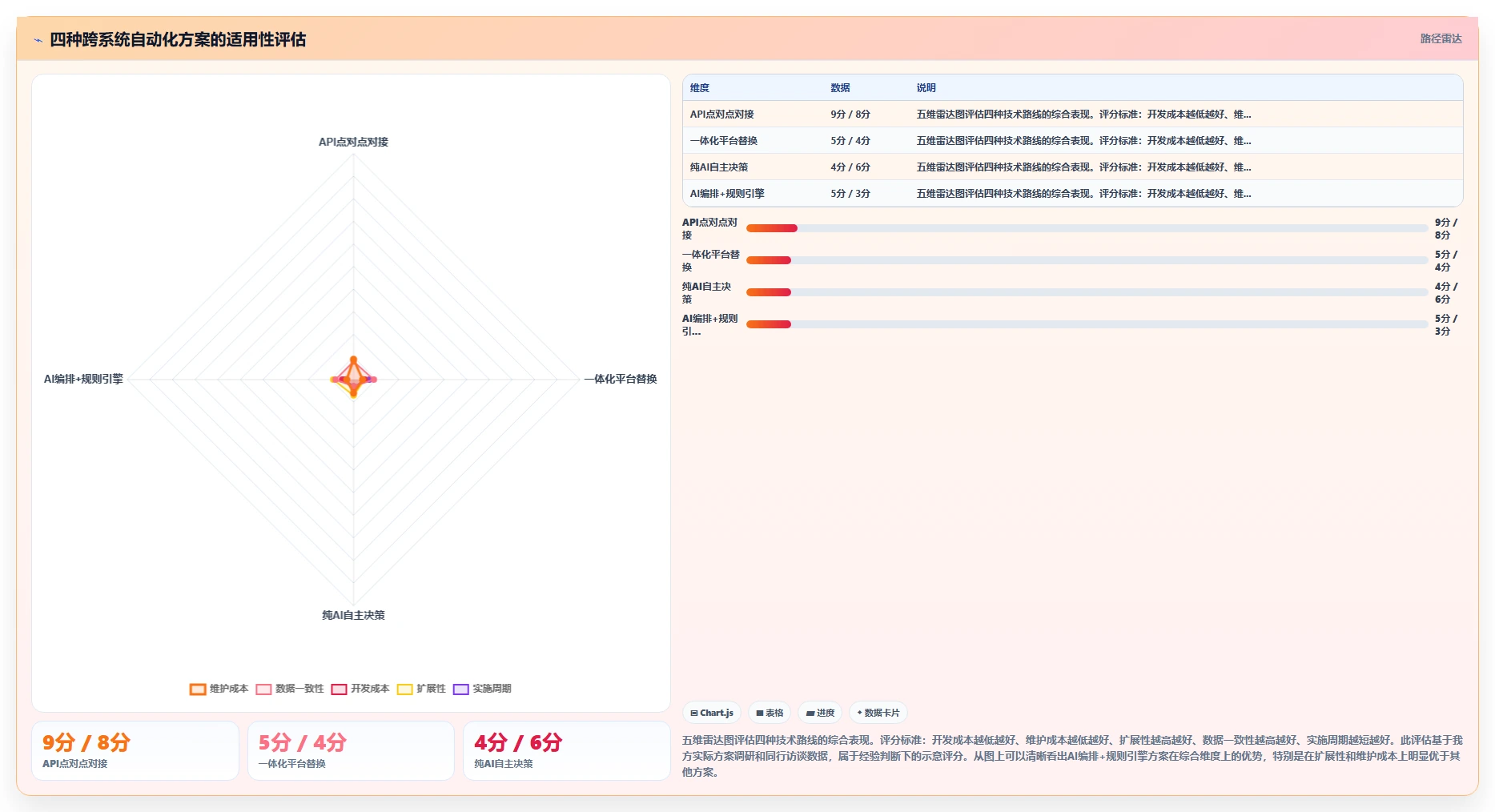The image size is (1495, 812).
Task: Select the AI编排+规则引擎 table row
Action: point(1072,194)
